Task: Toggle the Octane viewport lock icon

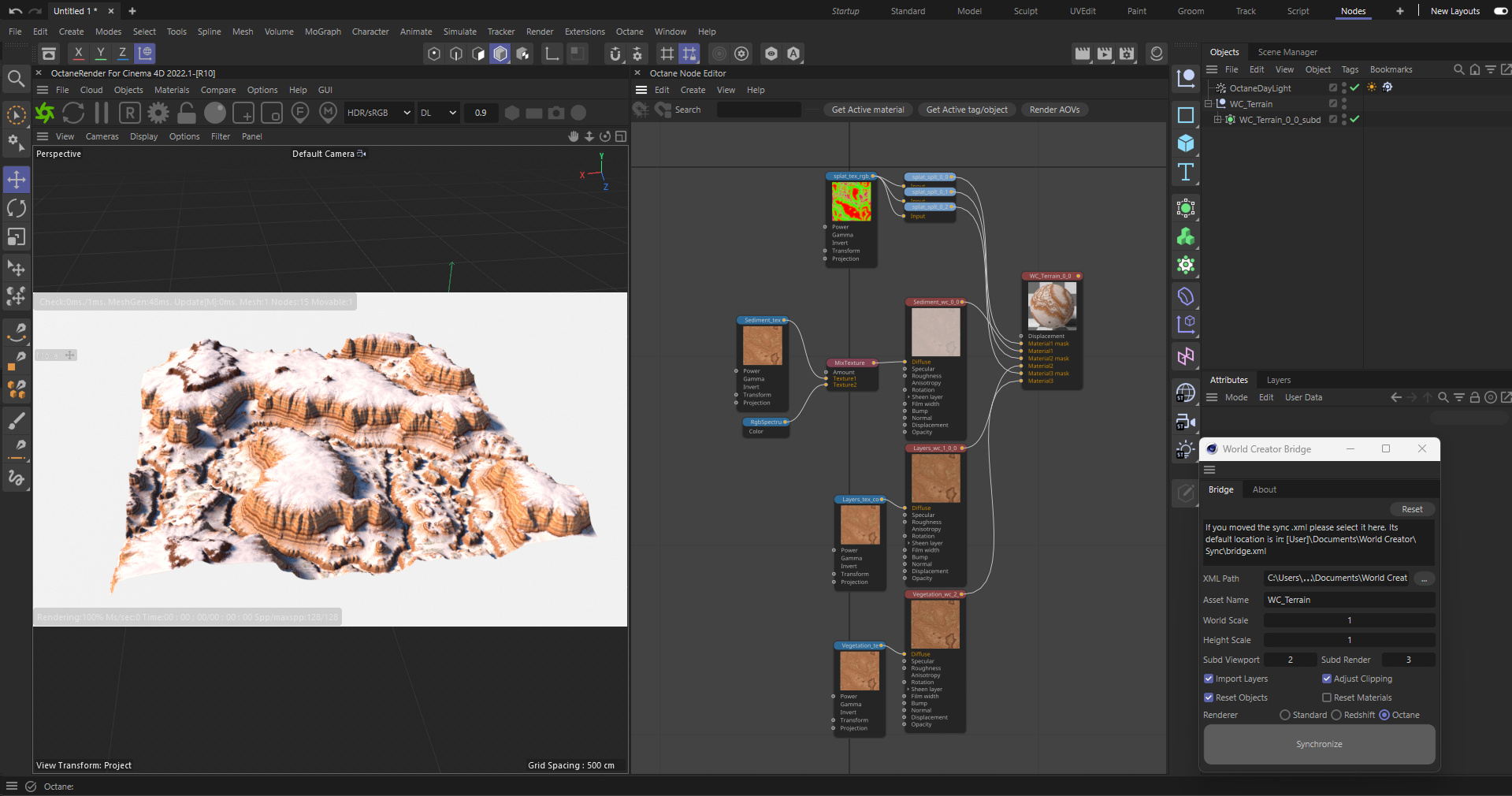Action: click(187, 113)
